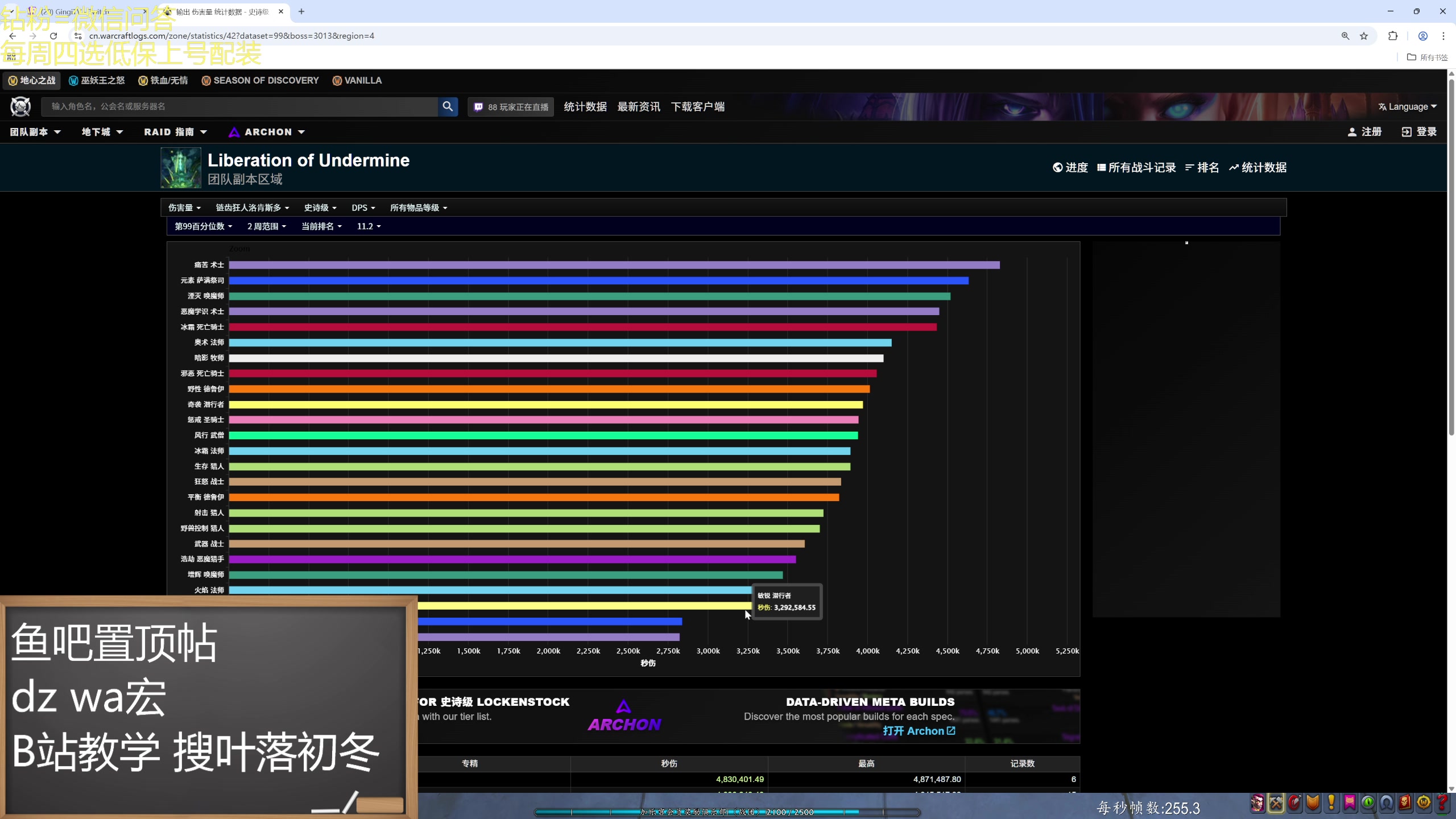Switch to the 铁血/无情 game tab
This screenshot has height=819, width=1456.
[163, 80]
